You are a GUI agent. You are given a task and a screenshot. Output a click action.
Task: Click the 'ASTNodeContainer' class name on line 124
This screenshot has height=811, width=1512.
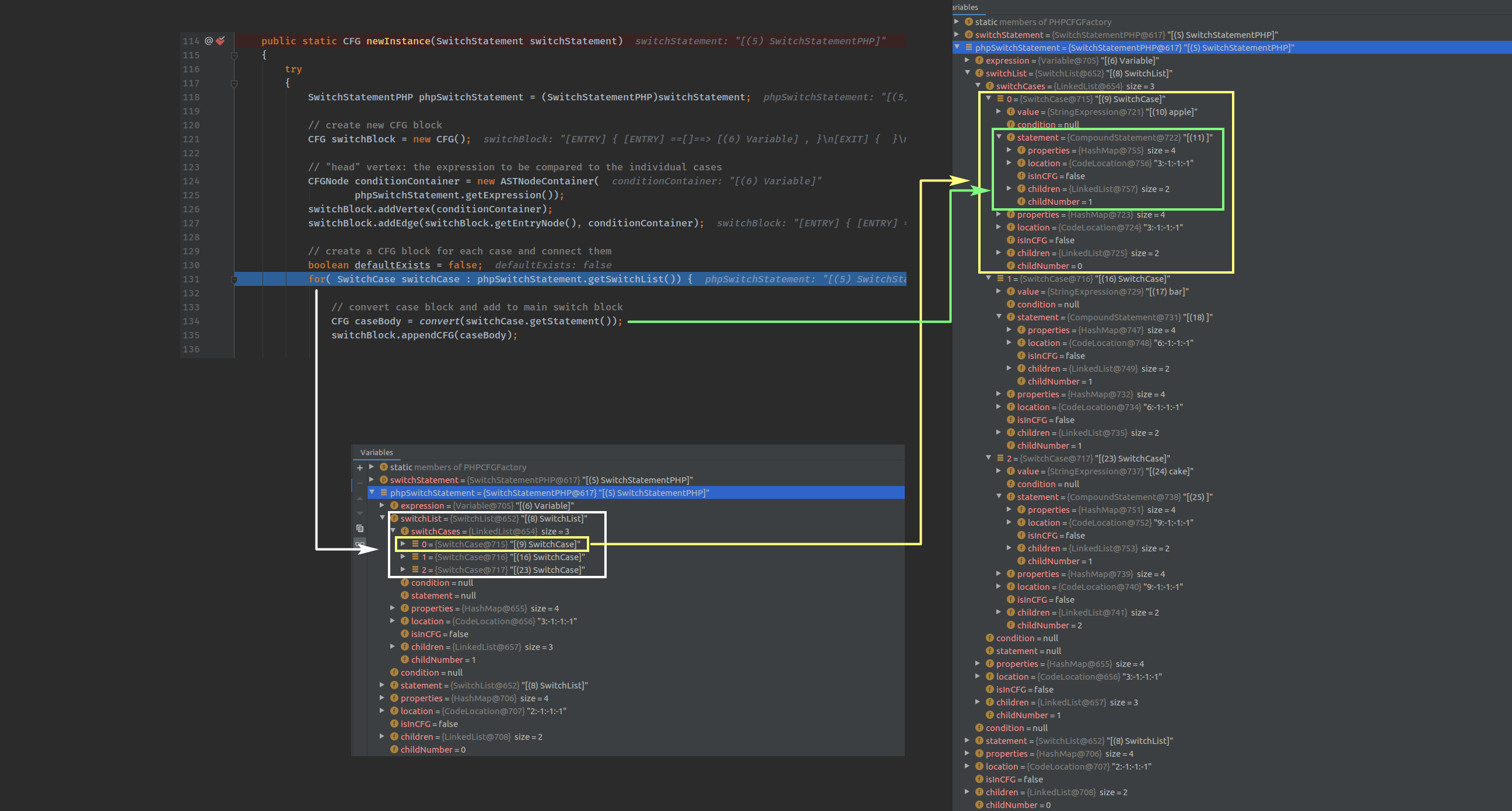tap(547, 181)
